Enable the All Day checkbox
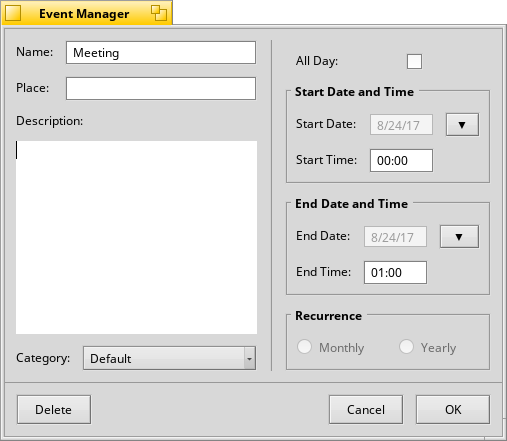507x441 pixels. [414, 61]
